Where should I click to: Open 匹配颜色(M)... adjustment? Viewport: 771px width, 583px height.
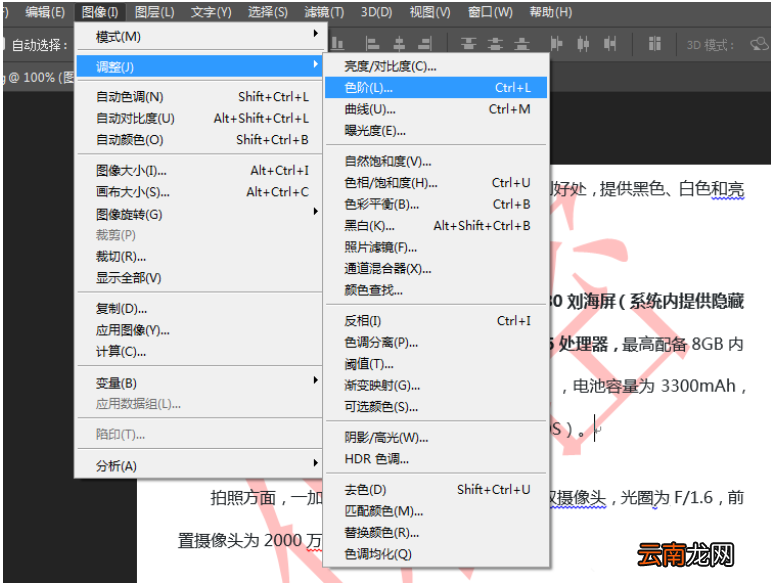point(436,511)
